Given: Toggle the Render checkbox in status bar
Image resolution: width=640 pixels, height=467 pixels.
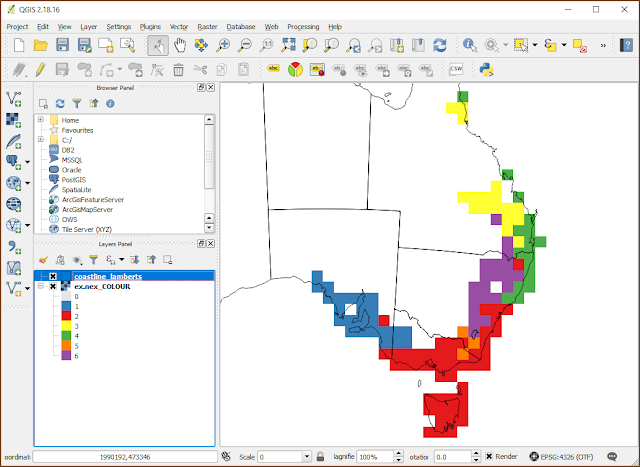Looking at the screenshot, I should pyautogui.click(x=489, y=456).
